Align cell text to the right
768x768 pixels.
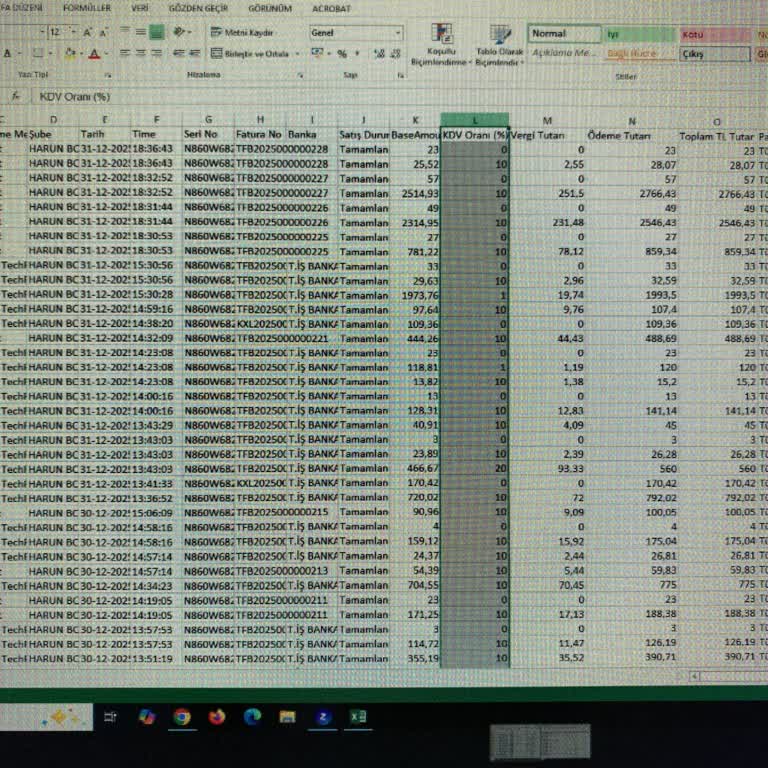point(156,53)
